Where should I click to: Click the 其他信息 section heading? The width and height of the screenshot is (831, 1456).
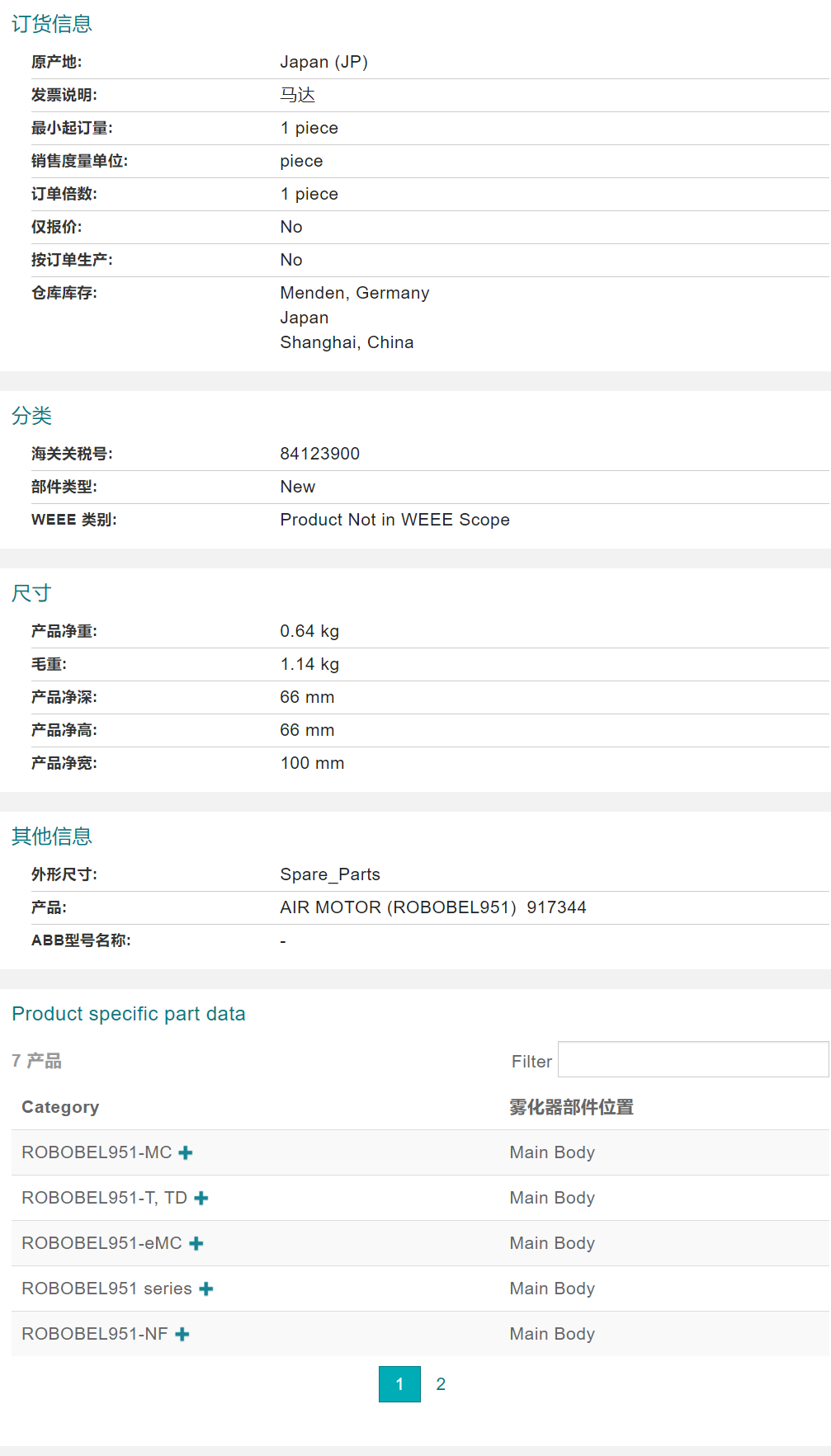52,836
